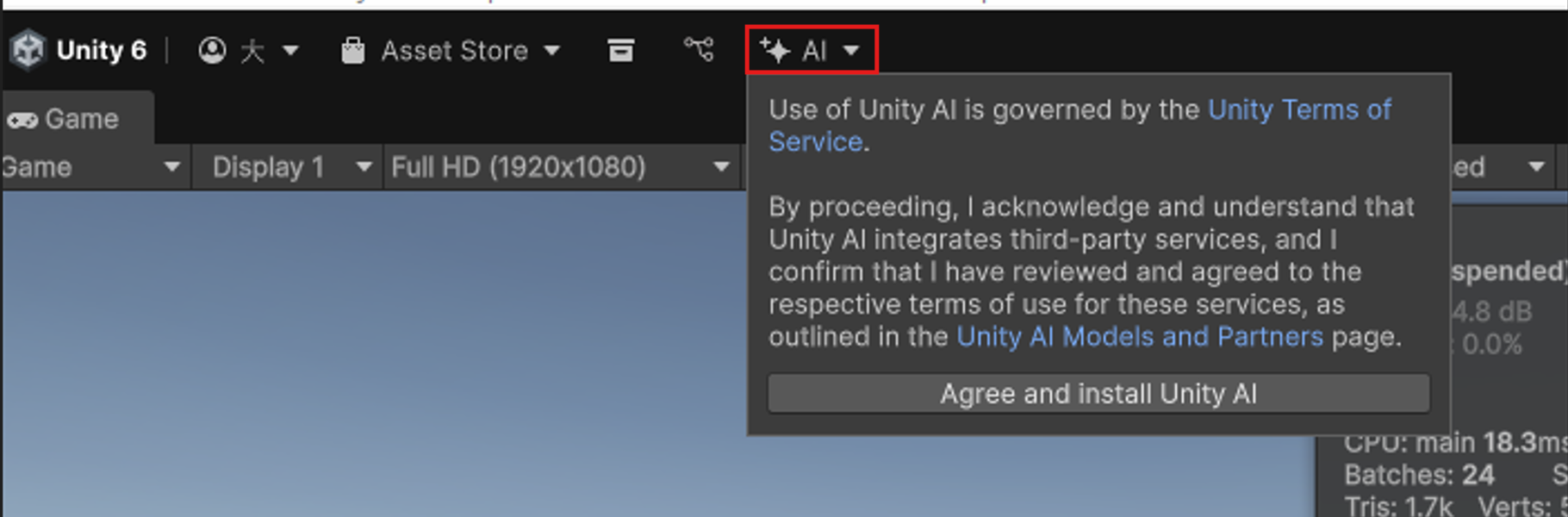Open the Package Manager archive icon

tap(621, 49)
